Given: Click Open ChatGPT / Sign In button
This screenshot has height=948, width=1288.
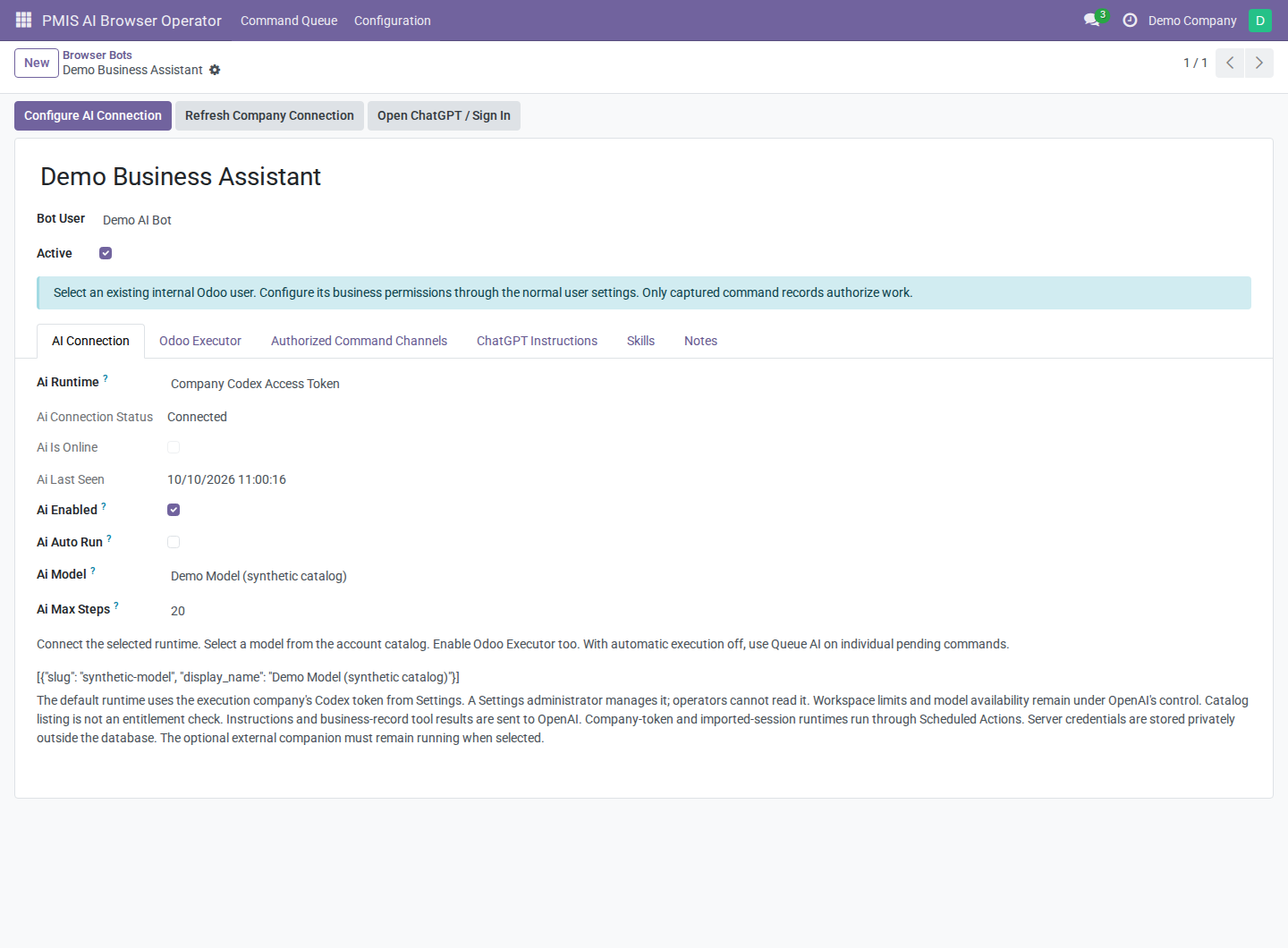Looking at the screenshot, I should [444, 115].
